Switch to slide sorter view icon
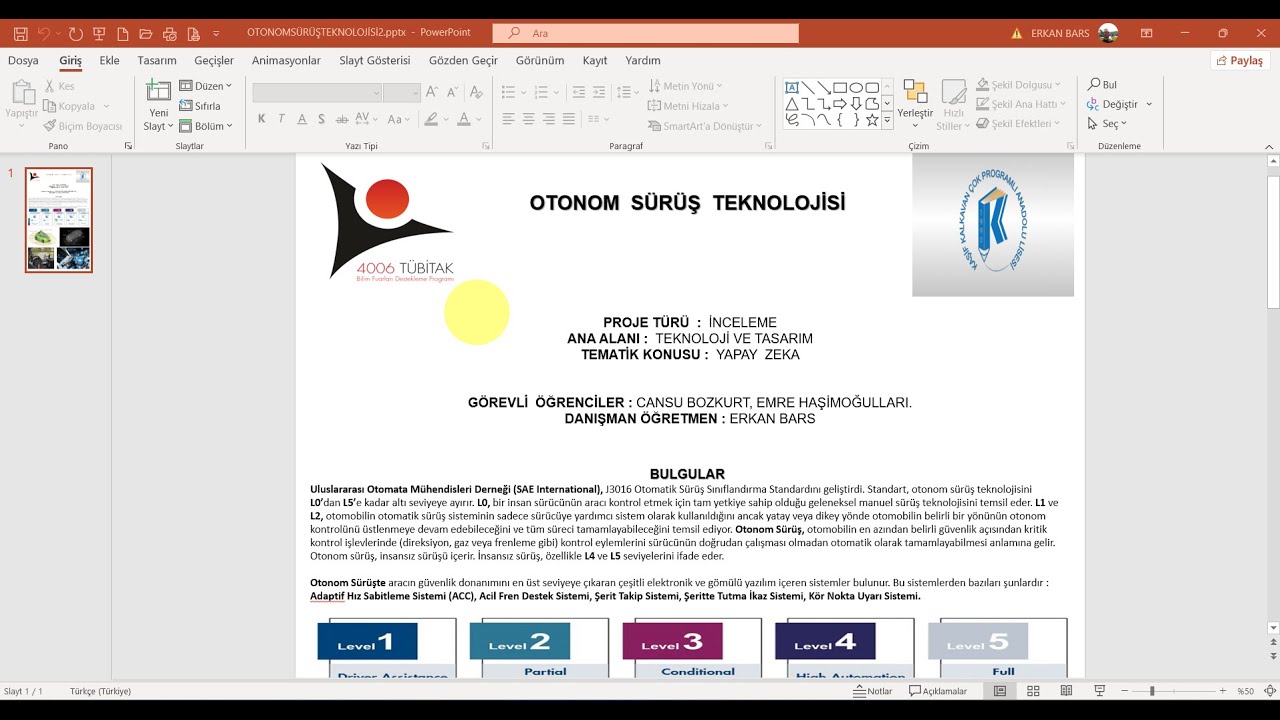The image size is (1280, 720). (x=1033, y=691)
